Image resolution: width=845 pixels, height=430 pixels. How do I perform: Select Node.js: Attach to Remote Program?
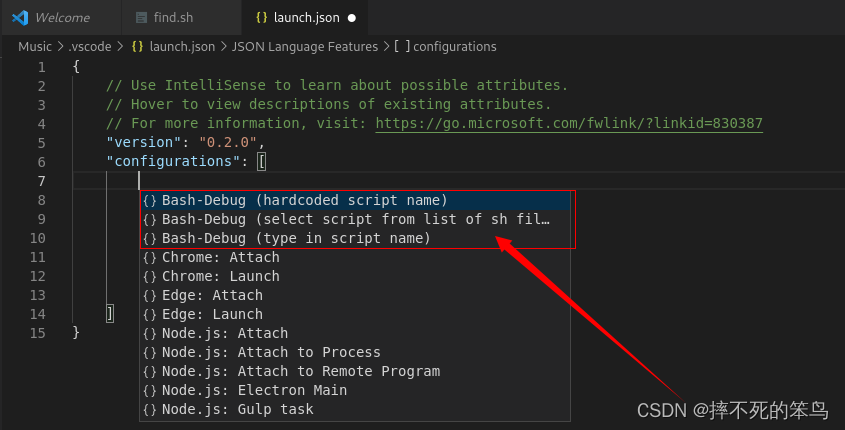(356, 371)
